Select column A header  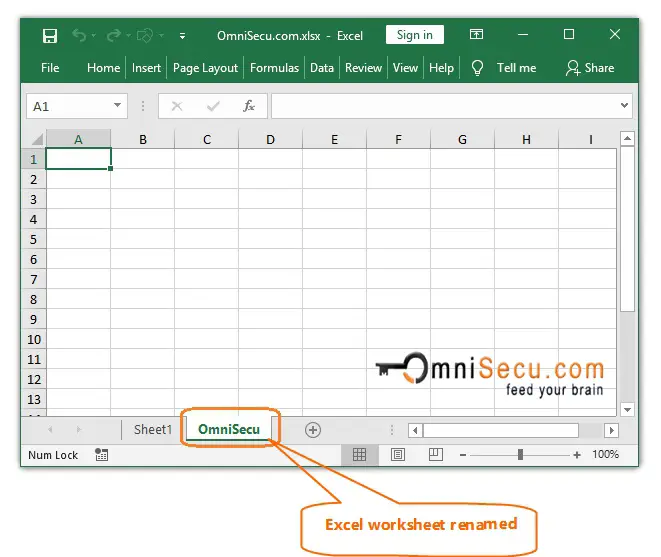pos(78,140)
